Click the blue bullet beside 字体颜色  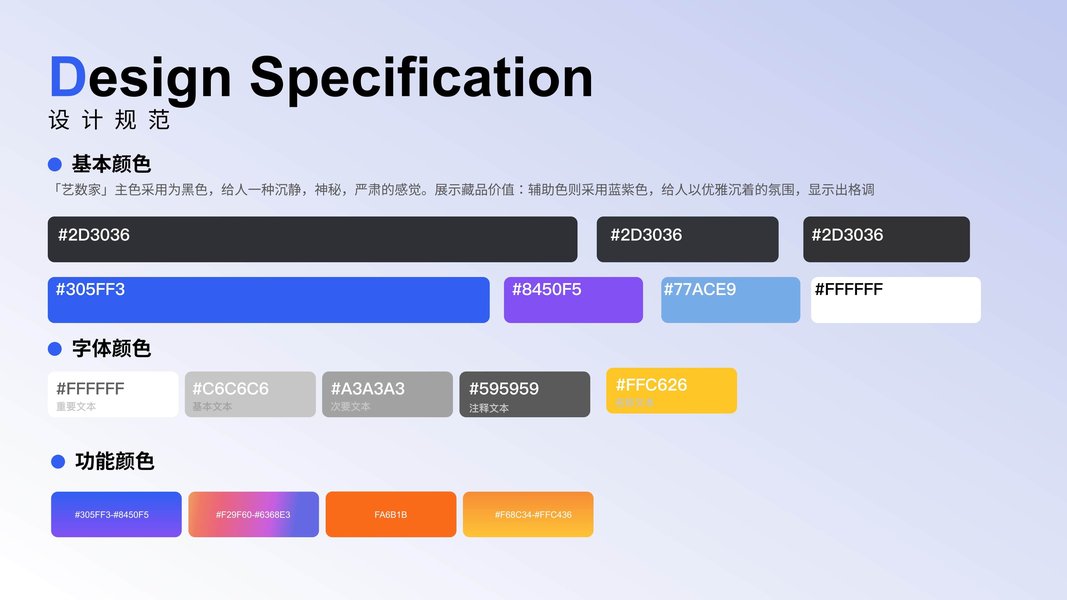[55, 349]
